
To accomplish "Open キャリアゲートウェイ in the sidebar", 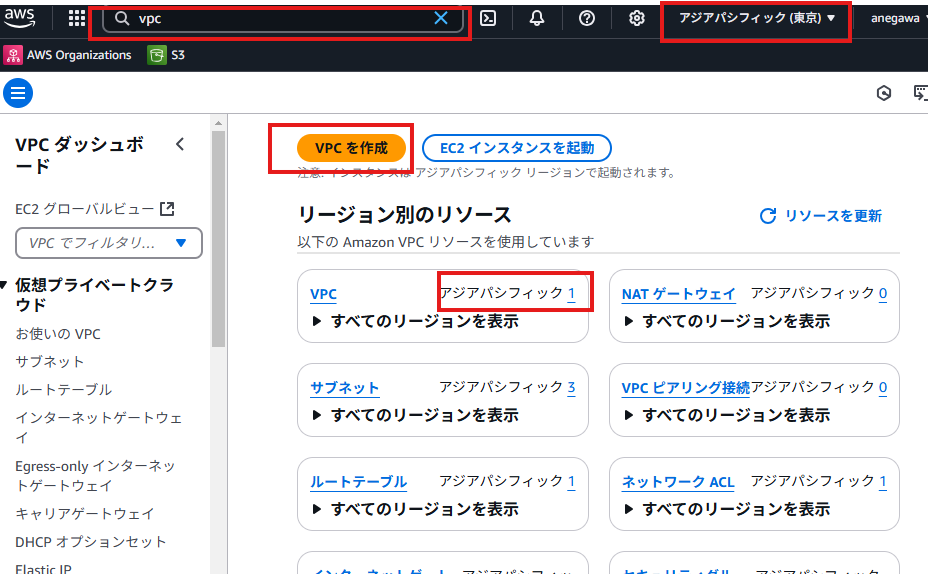I will click(x=85, y=514).
